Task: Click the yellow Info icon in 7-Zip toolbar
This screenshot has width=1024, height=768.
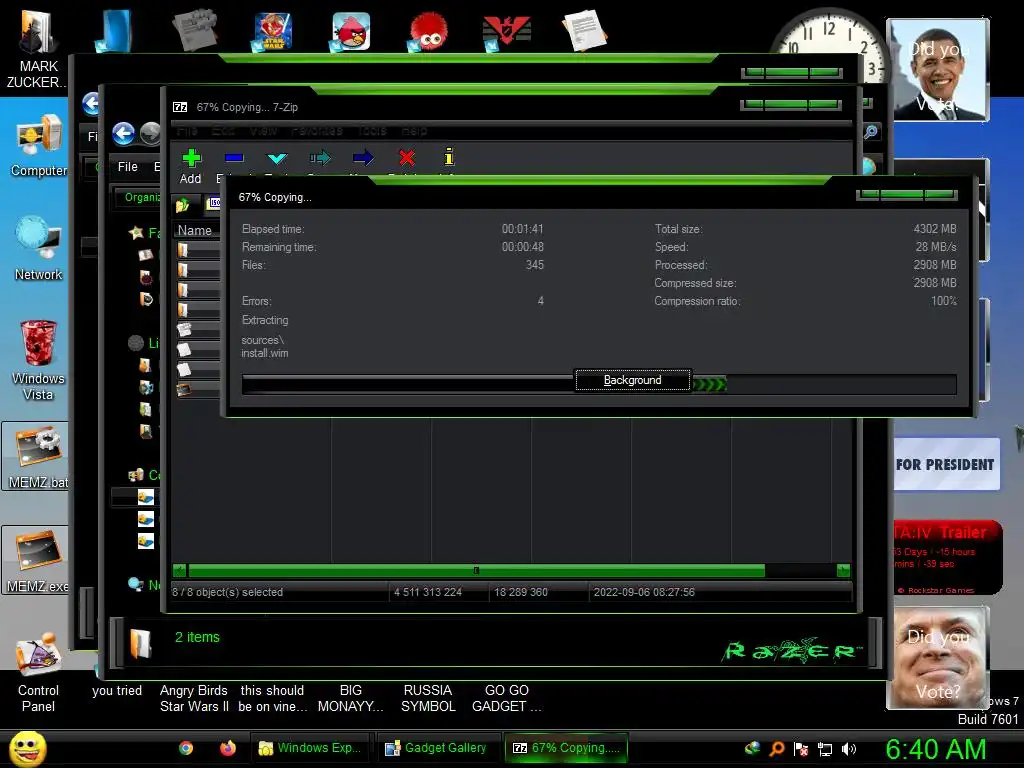Action: (x=449, y=157)
